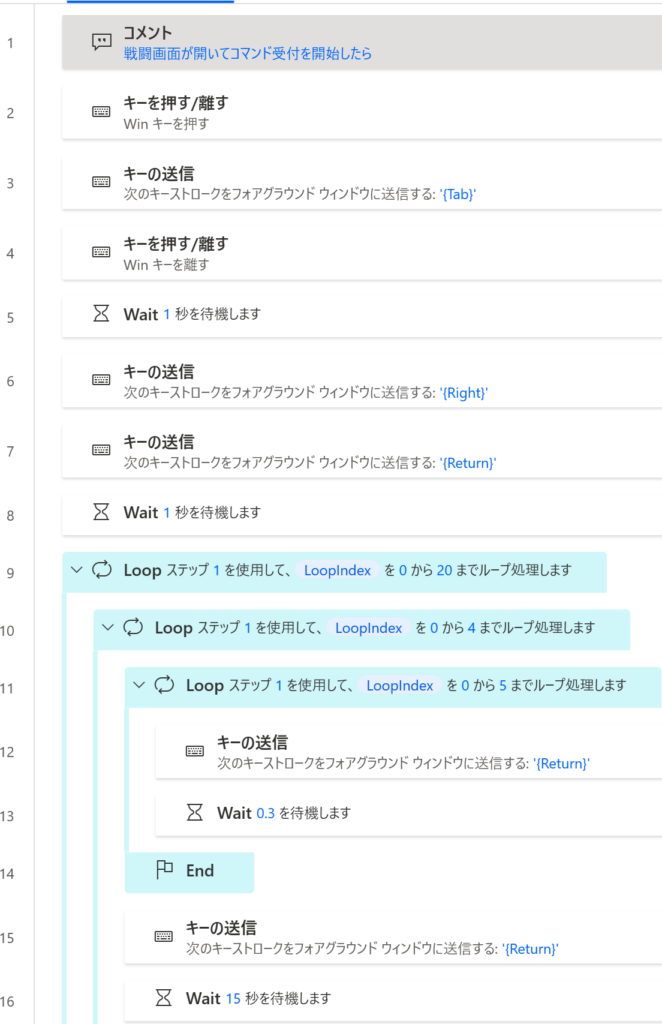Click keyboard icon of step 12 '{Return}'
Screen dimensions: 662x1024
click(195, 751)
